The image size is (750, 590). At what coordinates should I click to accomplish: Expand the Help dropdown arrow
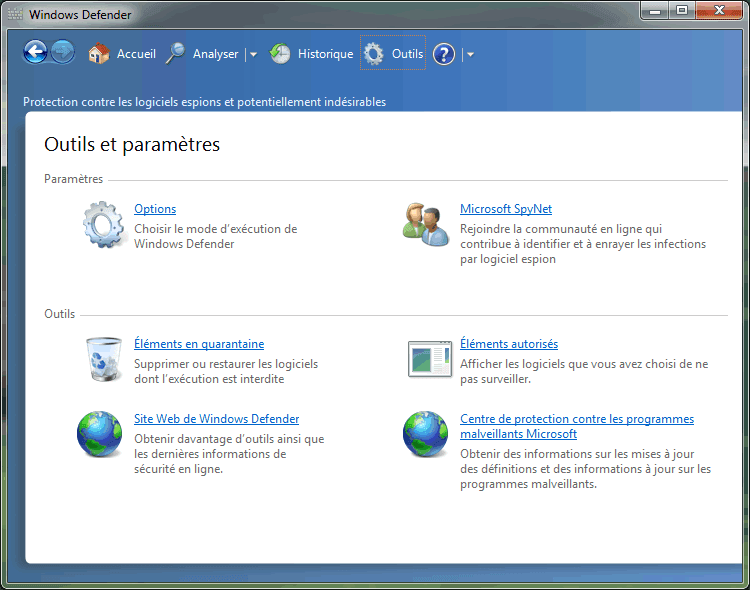(470, 55)
